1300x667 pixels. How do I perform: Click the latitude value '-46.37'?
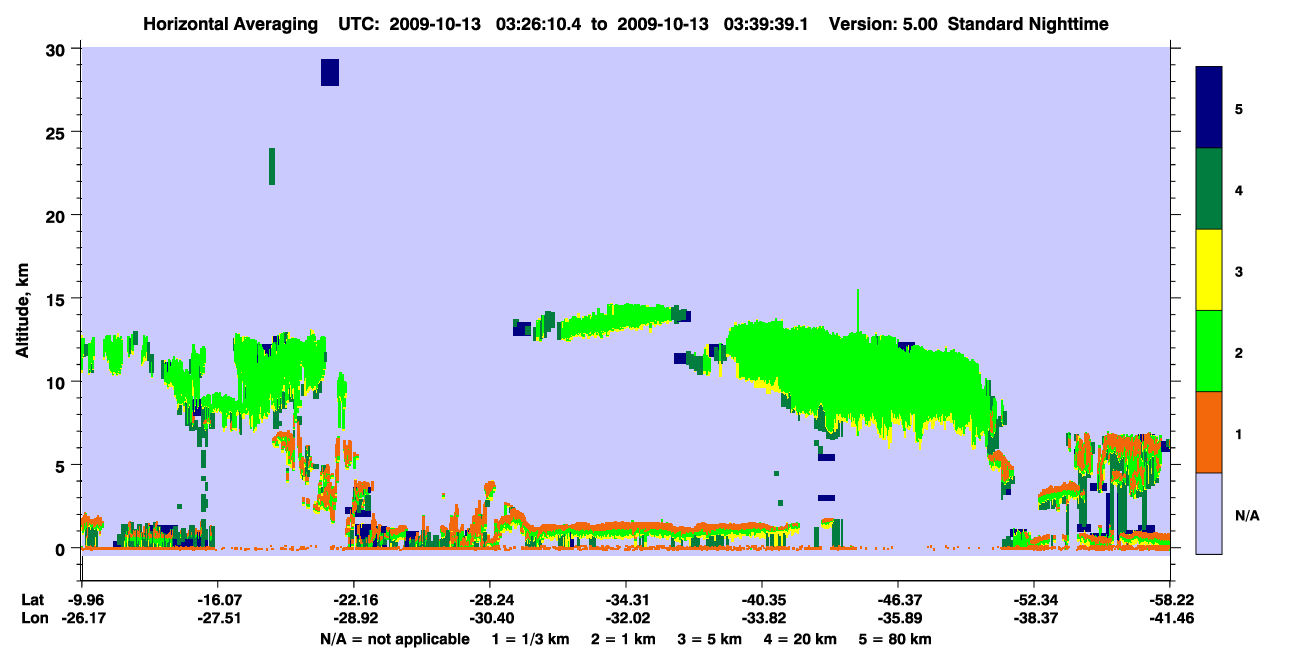coord(898,600)
